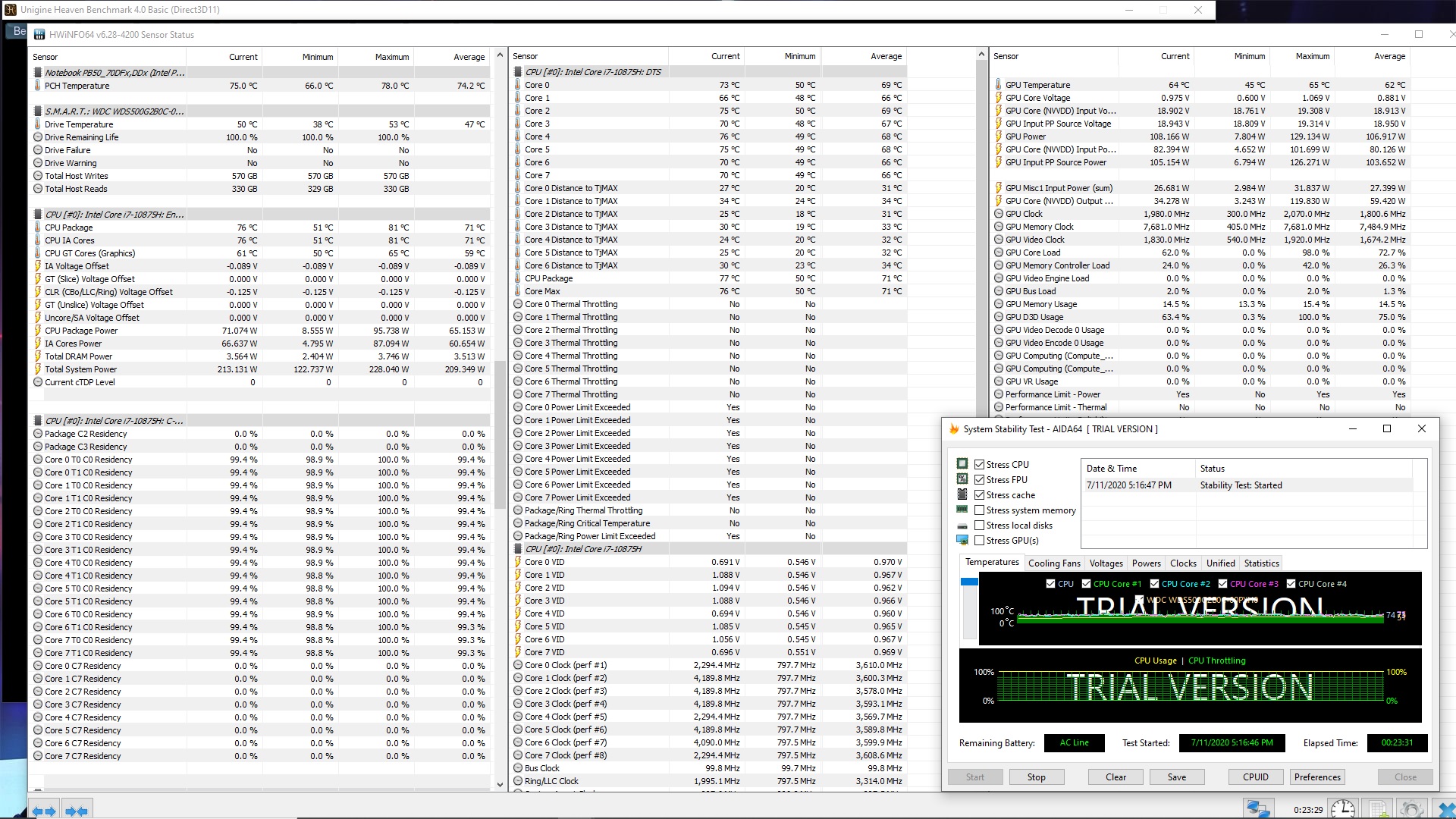The width and height of the screenshot is (1456, 819).
Task: Enable the Stress GPU(s) checkbox
Action: click(x=980, y=541)
